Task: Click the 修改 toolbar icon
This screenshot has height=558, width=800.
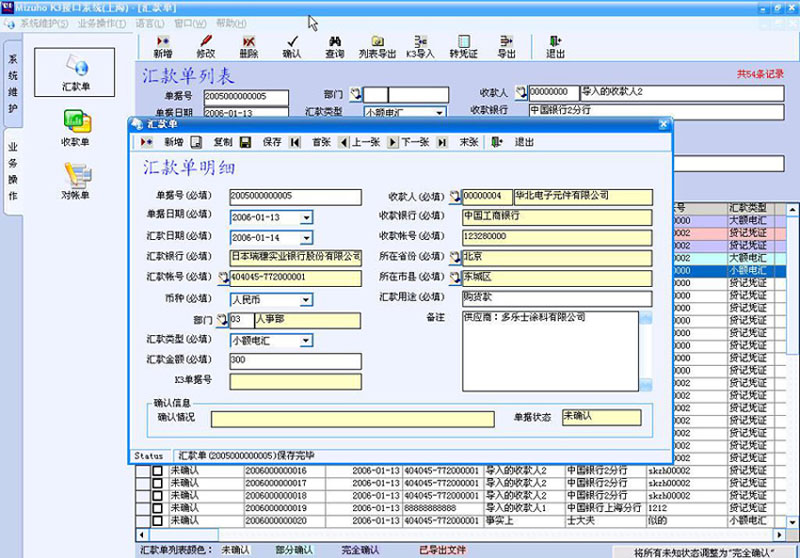Action: [206, 46]
